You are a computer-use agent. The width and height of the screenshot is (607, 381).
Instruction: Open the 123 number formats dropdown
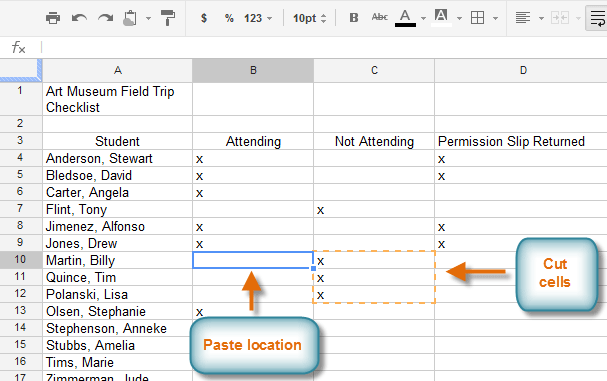[258, 18]
